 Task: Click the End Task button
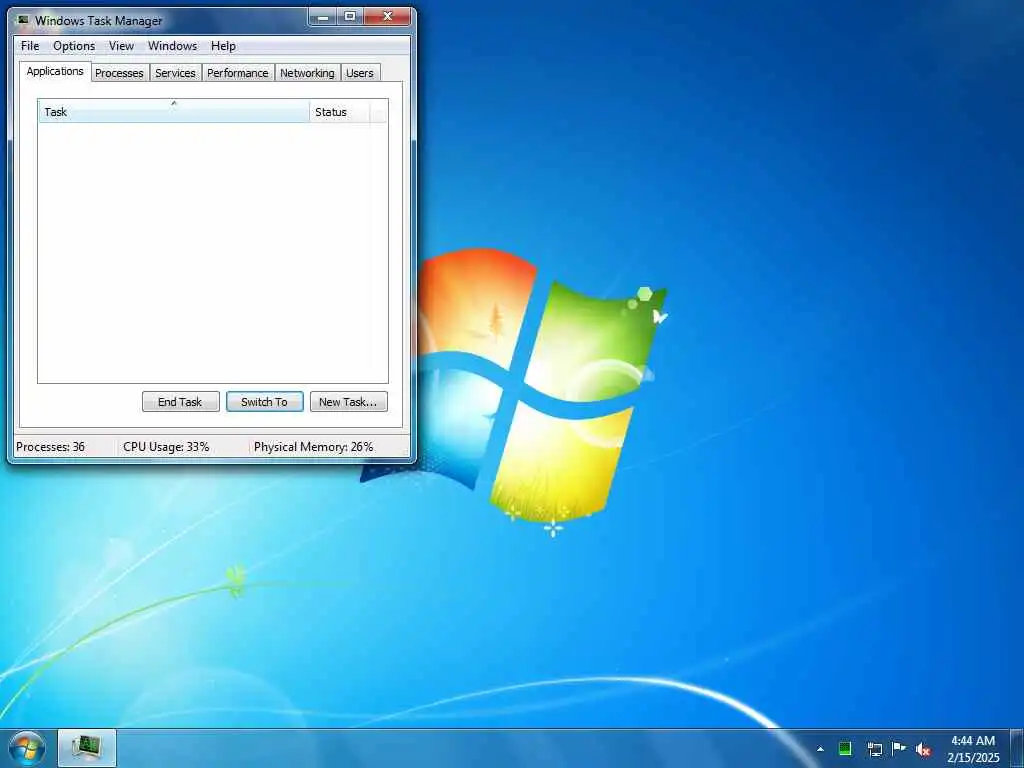180,402
